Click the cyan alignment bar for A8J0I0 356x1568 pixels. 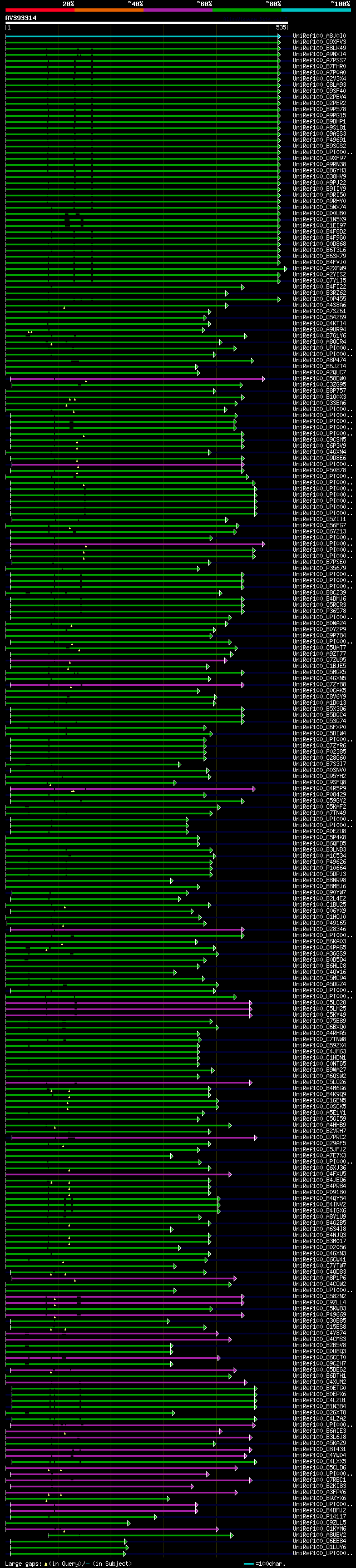pyautogui.click(x=142, y=36)
